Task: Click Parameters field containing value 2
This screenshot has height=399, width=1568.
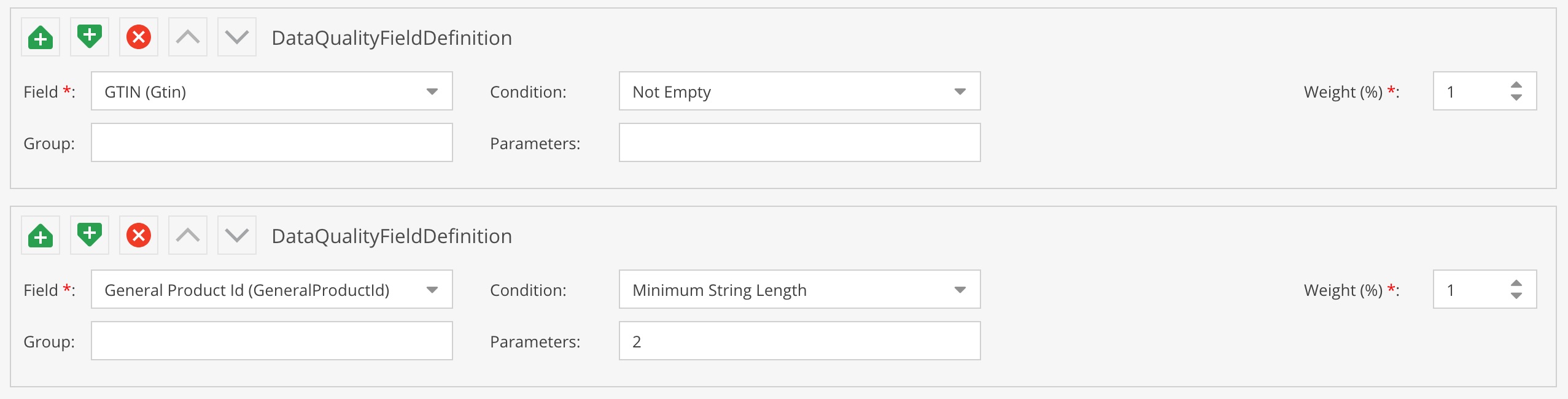Action: point(800,341)
